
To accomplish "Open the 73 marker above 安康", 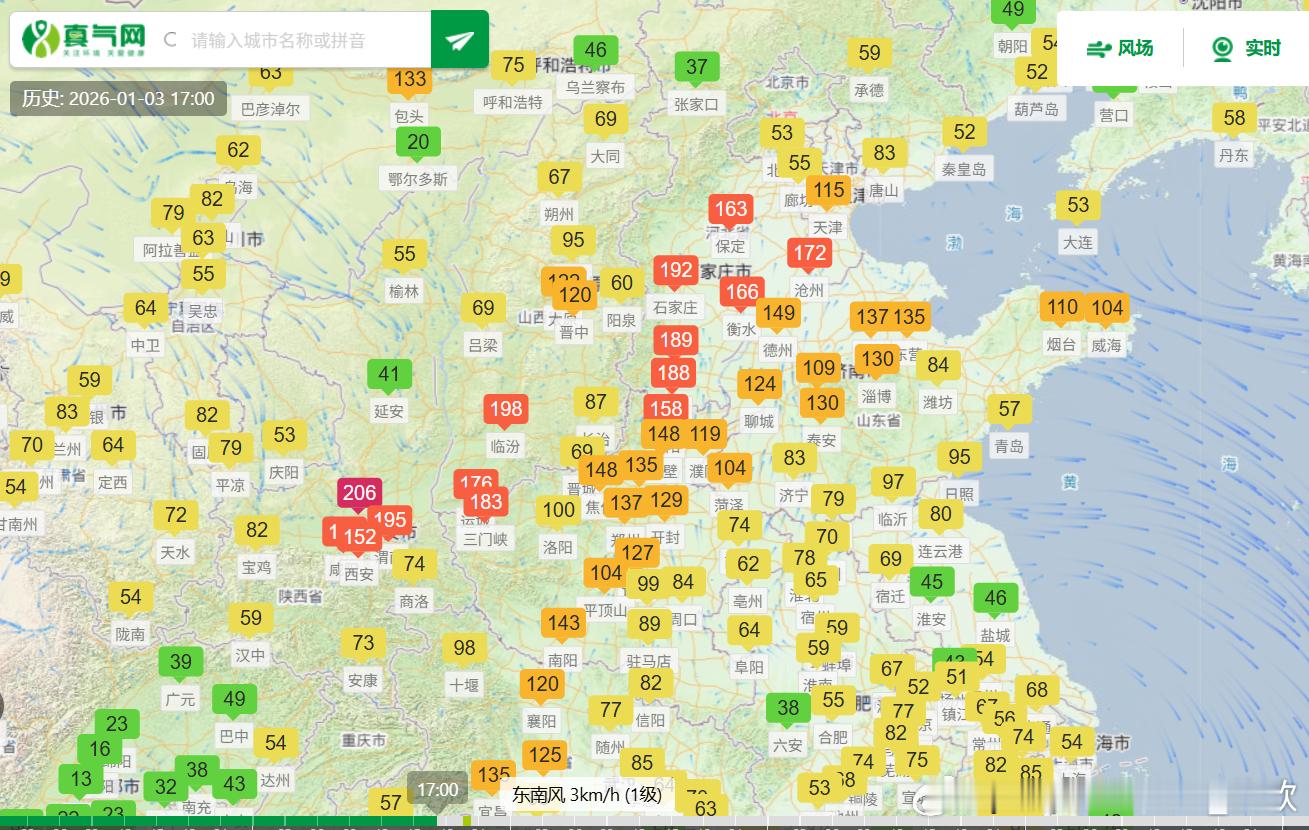I will (363, 645).
